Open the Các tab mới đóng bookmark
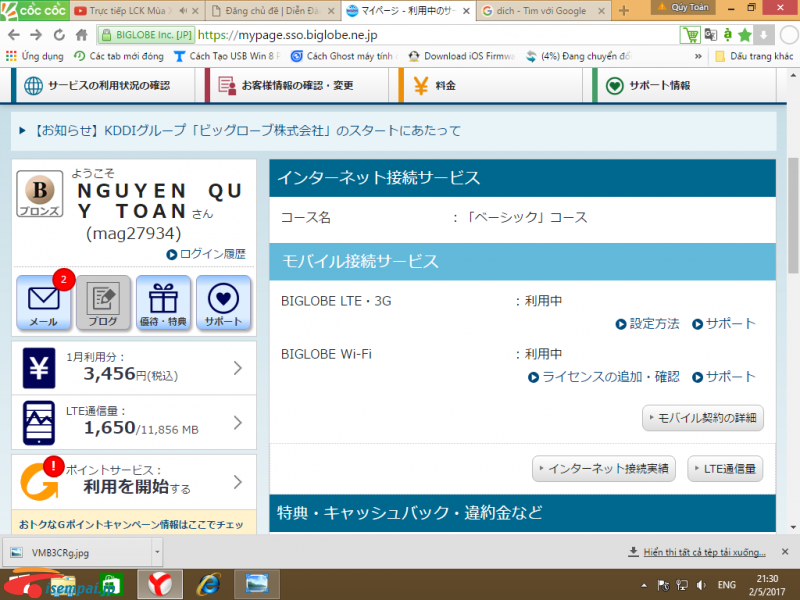The width and height of the screenshot is (800, 600). [x=119, y=56]
